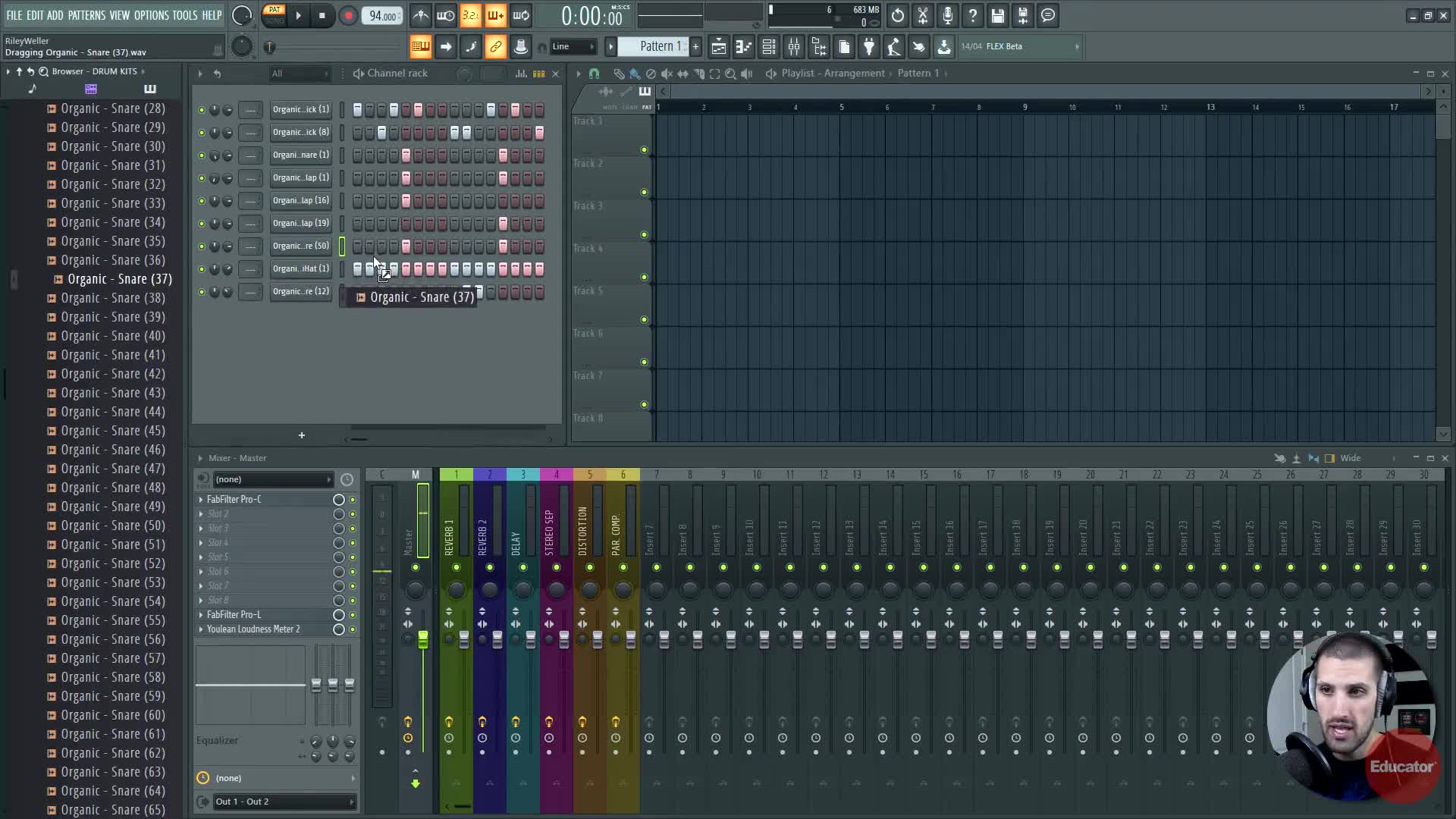Toggle Track 1 mute switch in playlist
1456x819 pixels.
click(644, 150)
